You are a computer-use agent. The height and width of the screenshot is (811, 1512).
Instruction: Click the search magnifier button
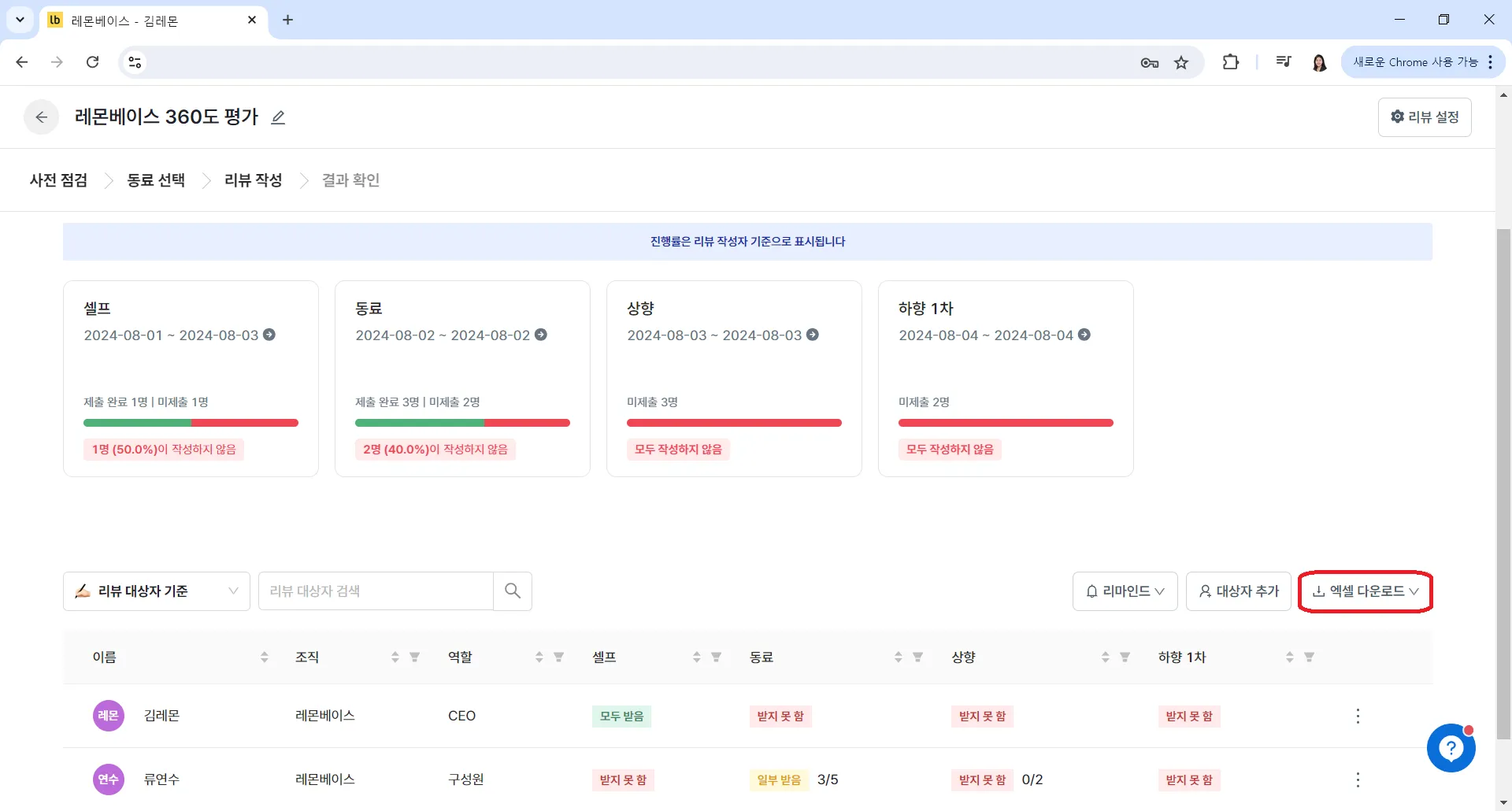[513, 591]
